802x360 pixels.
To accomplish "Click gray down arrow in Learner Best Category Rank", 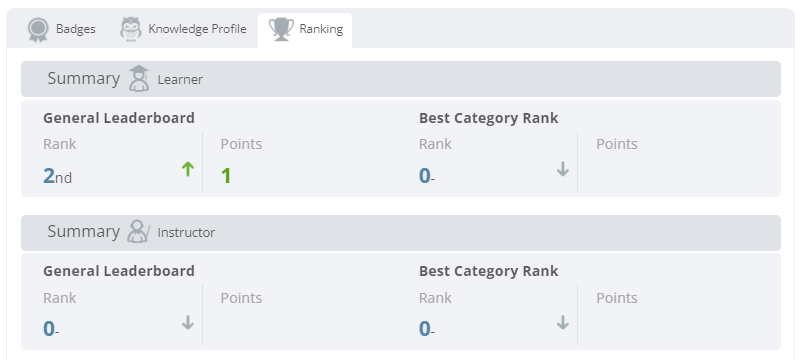I will pos(563,169).
